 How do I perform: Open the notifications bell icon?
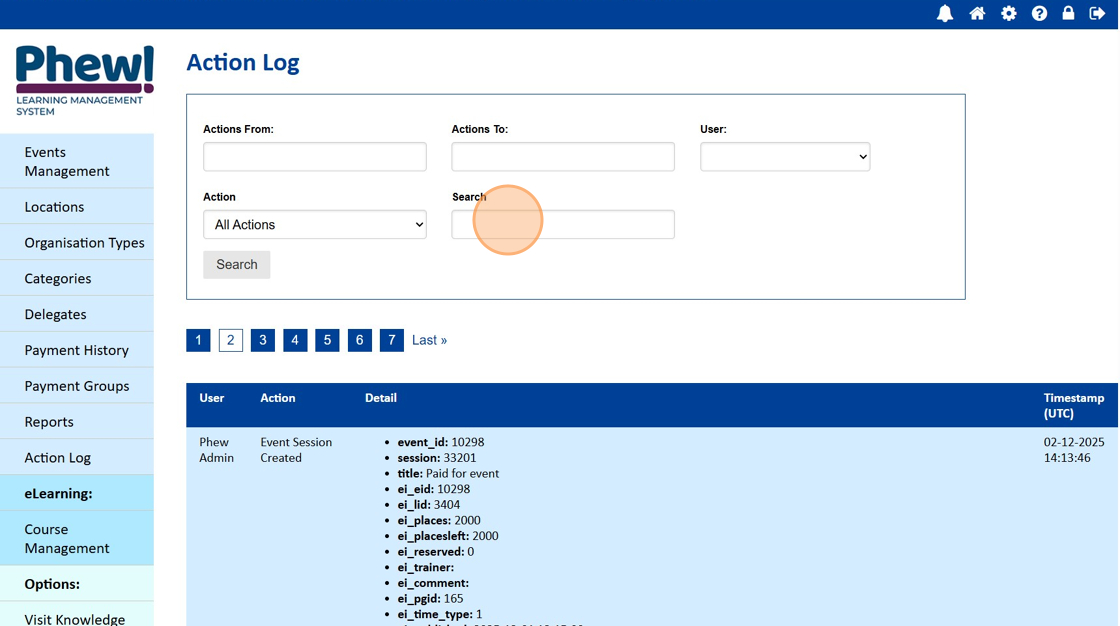[945, 14]
